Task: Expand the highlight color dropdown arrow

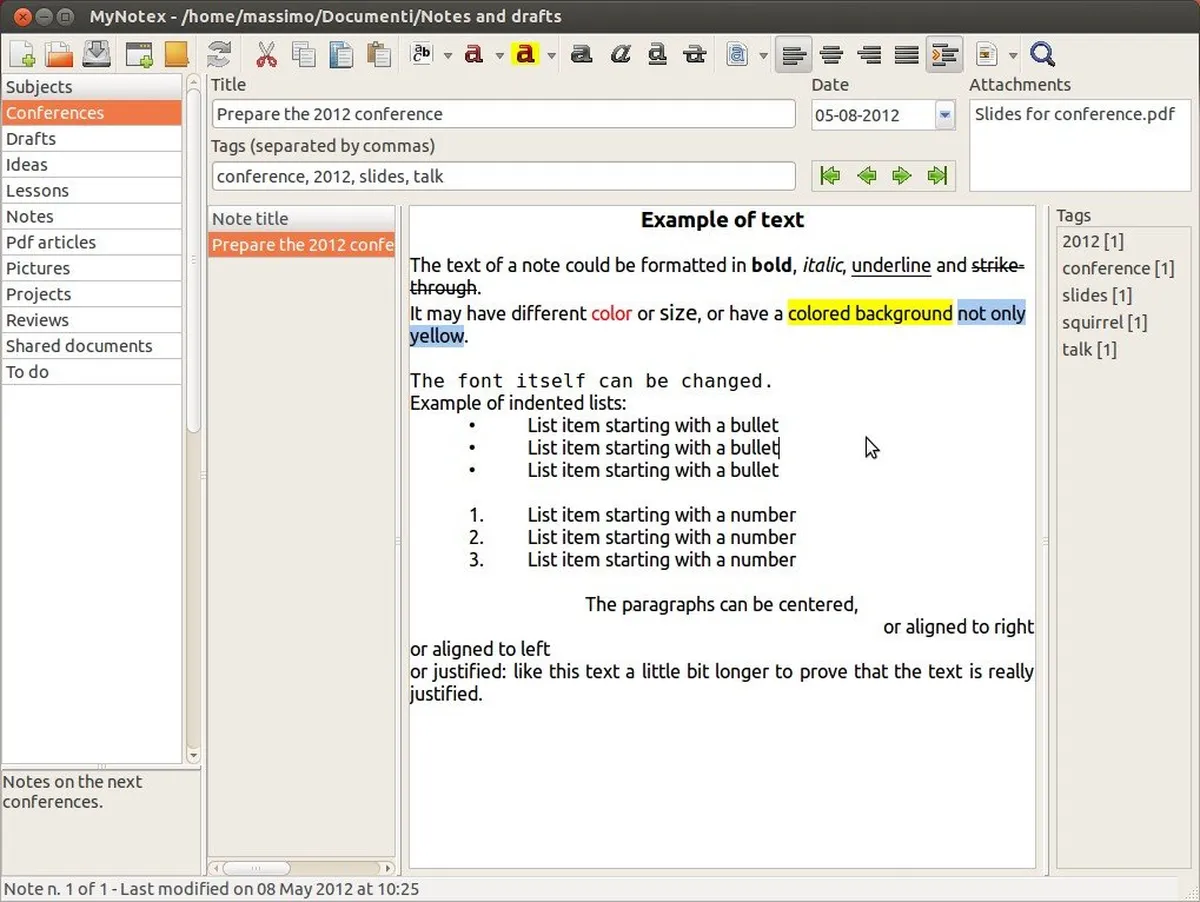Action: (x=550, y=55)
